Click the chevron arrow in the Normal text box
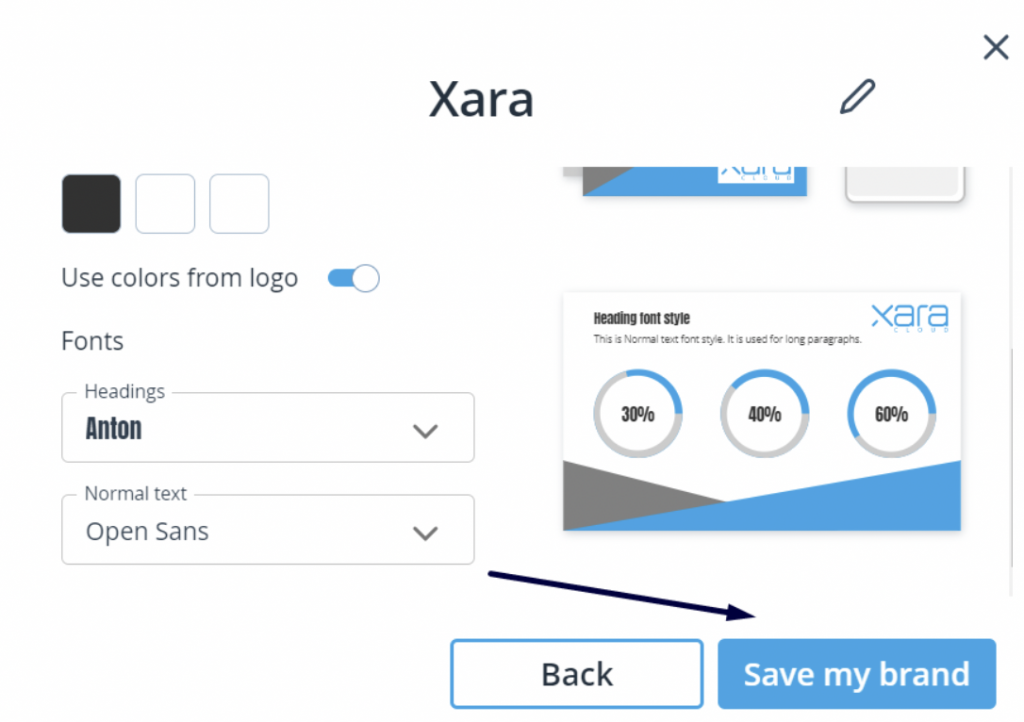 [x=425, y=533]
